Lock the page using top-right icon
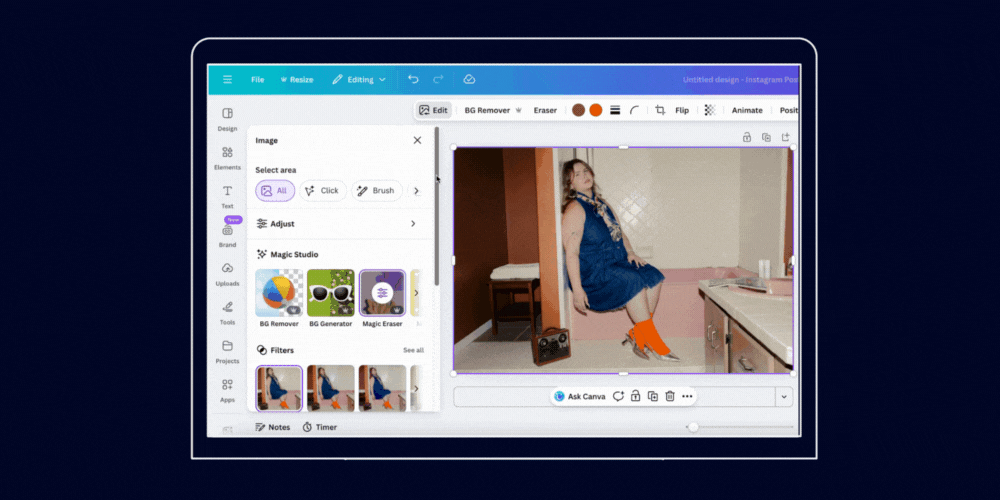 (x=746, y=137)
